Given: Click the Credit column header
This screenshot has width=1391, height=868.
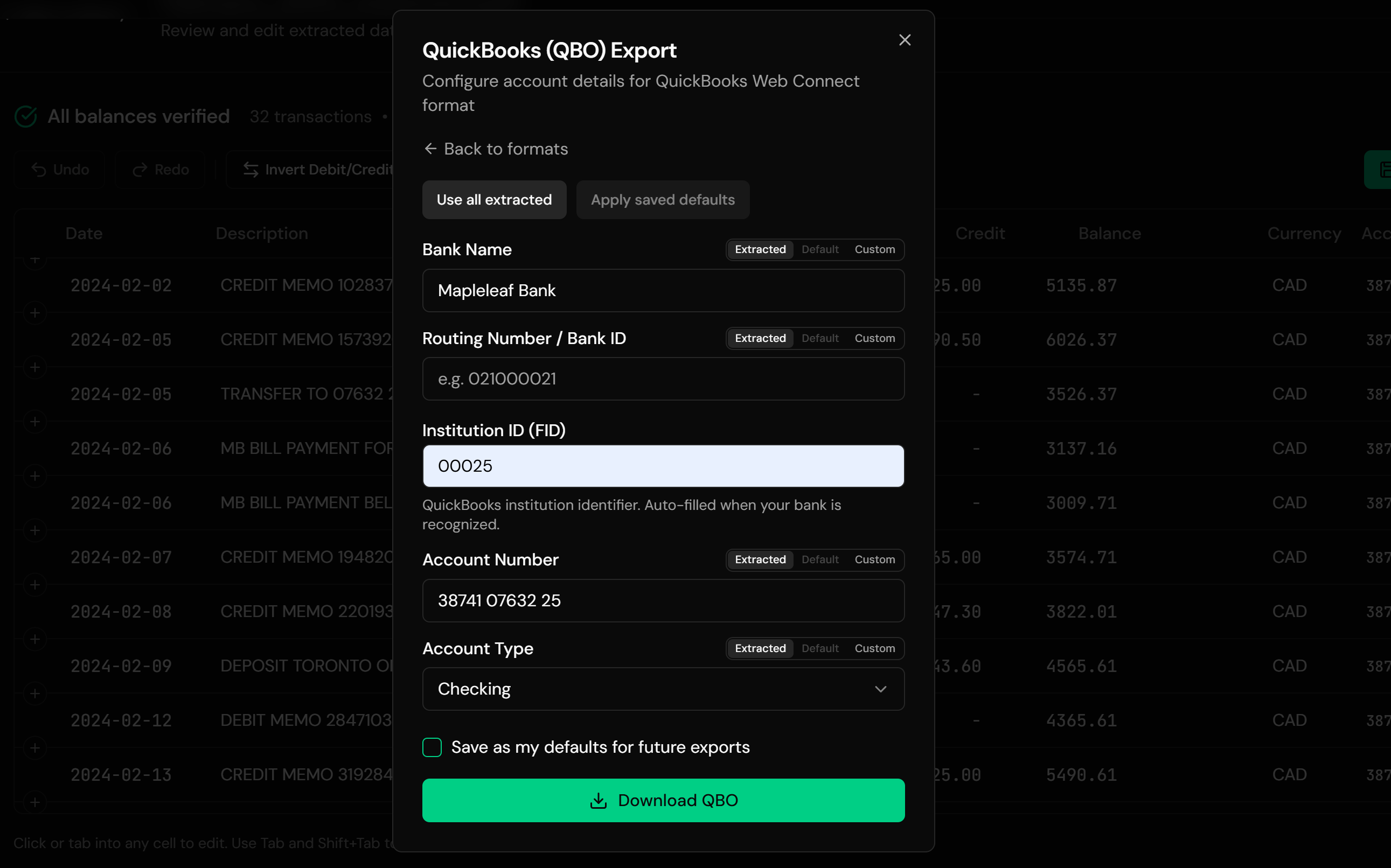Looking at the screenshot, I should [980, 233].
